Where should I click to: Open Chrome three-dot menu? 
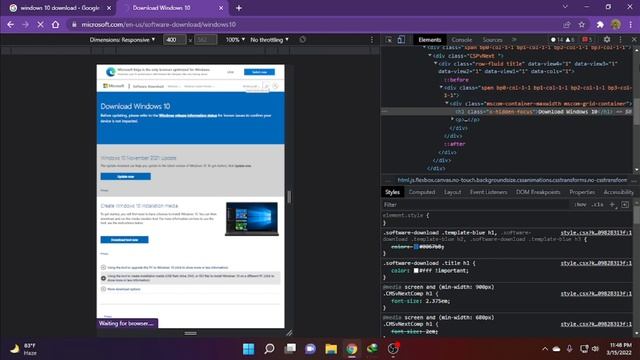[x=631, y=24]
